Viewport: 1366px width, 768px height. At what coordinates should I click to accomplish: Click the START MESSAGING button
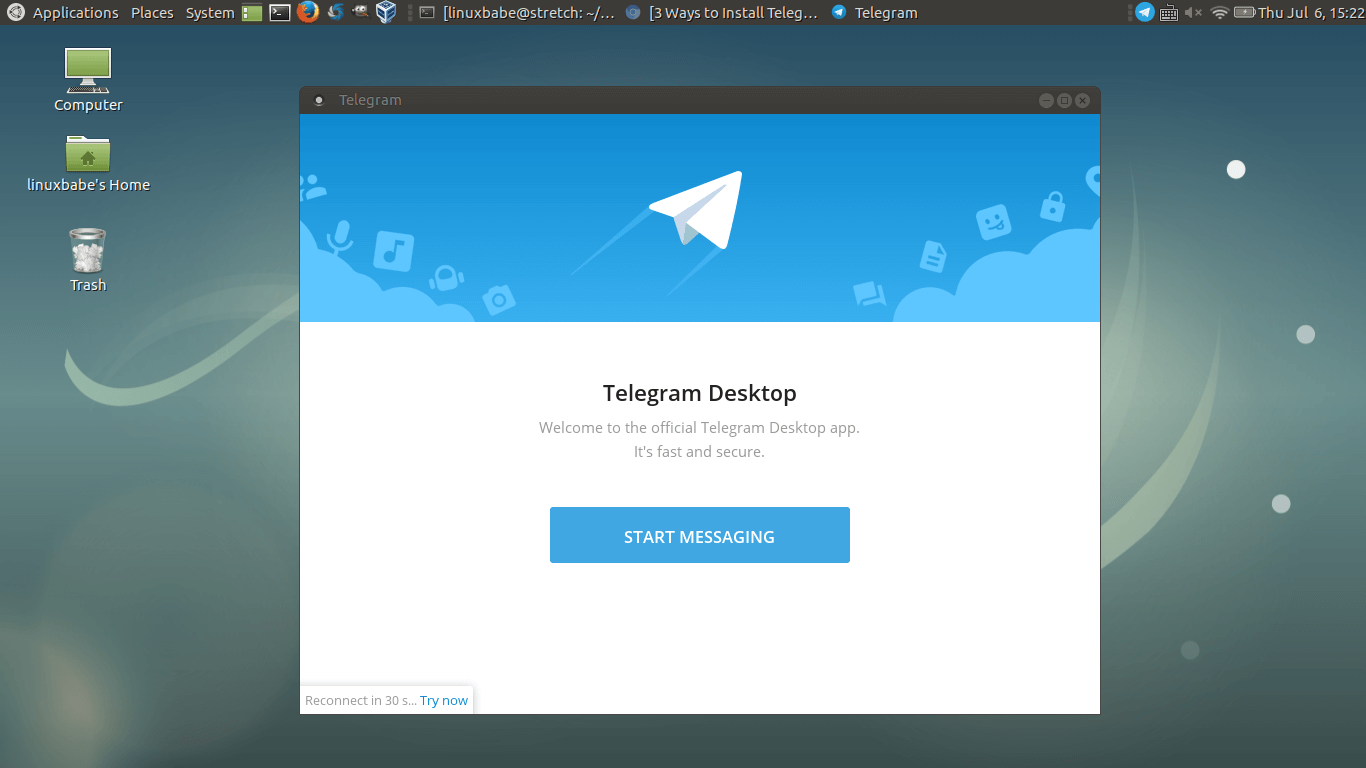coord(699,535)
